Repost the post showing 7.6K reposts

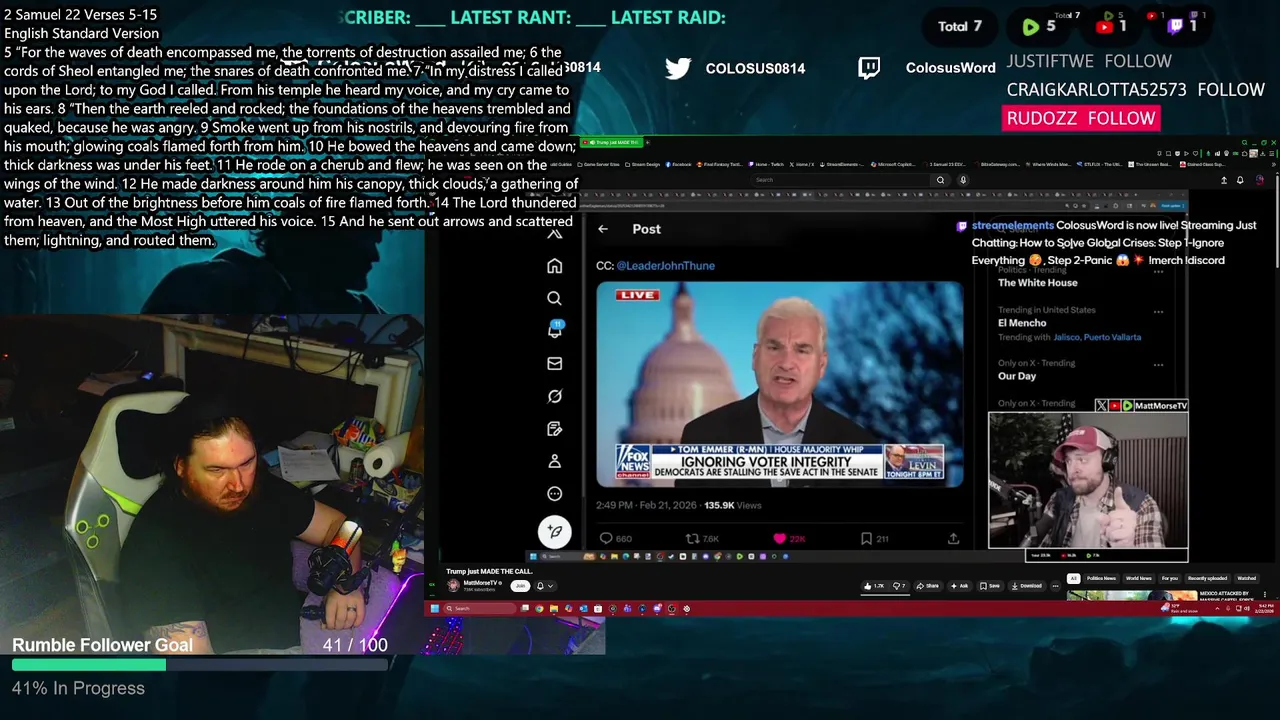(x=702, y=538)
